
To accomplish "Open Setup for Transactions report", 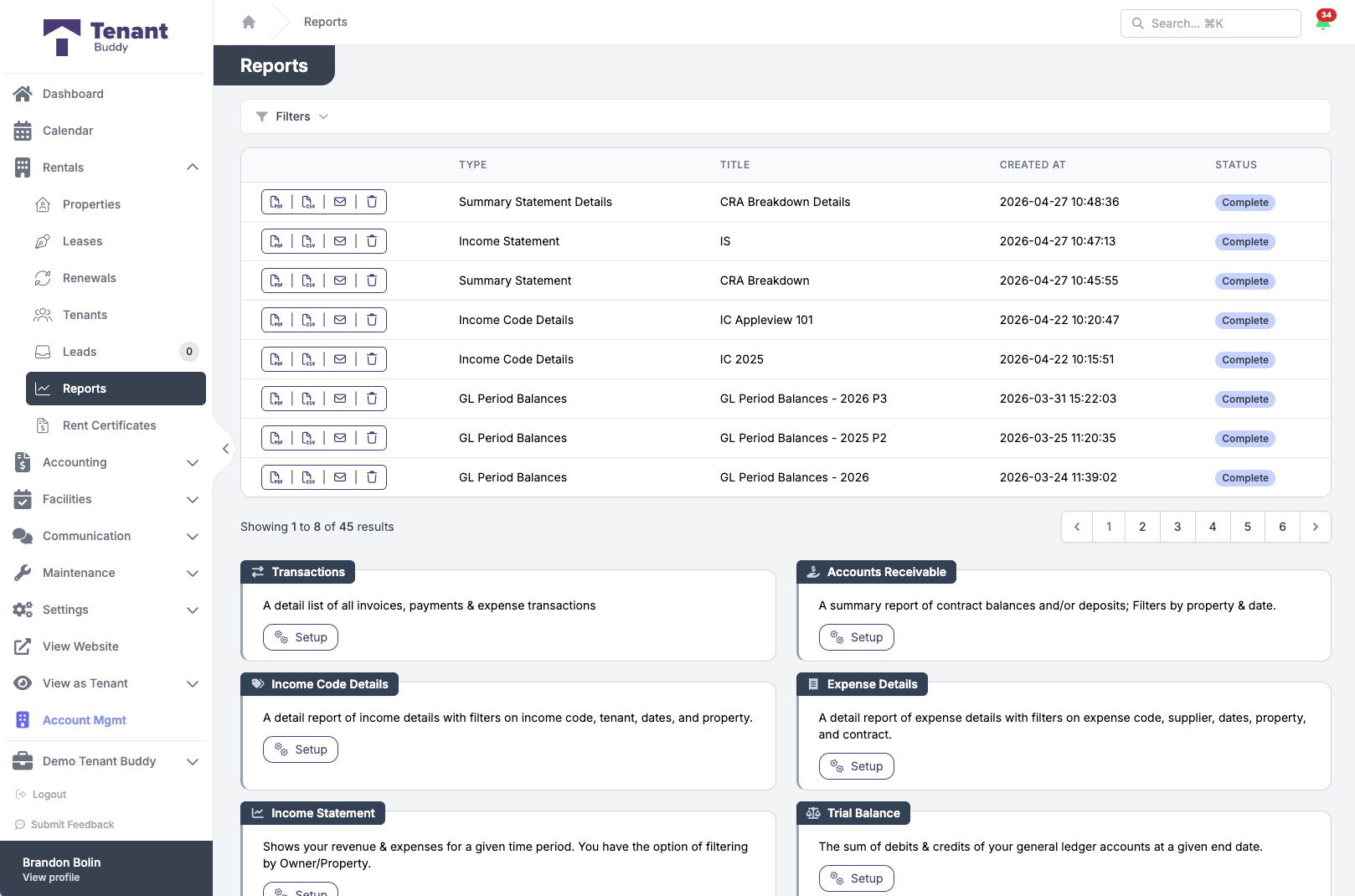I will (x=301, y=637).
